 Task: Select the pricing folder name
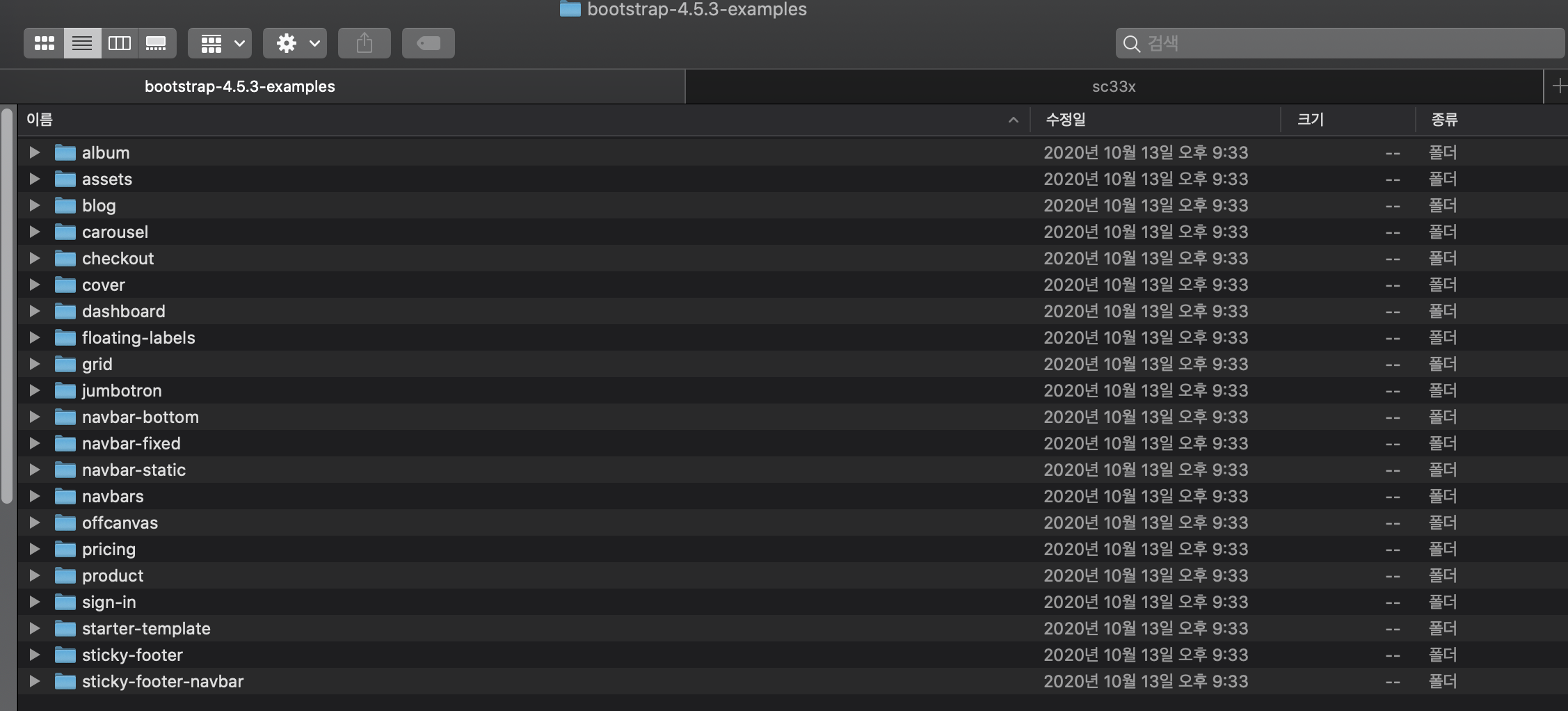(x=109, y=550)
